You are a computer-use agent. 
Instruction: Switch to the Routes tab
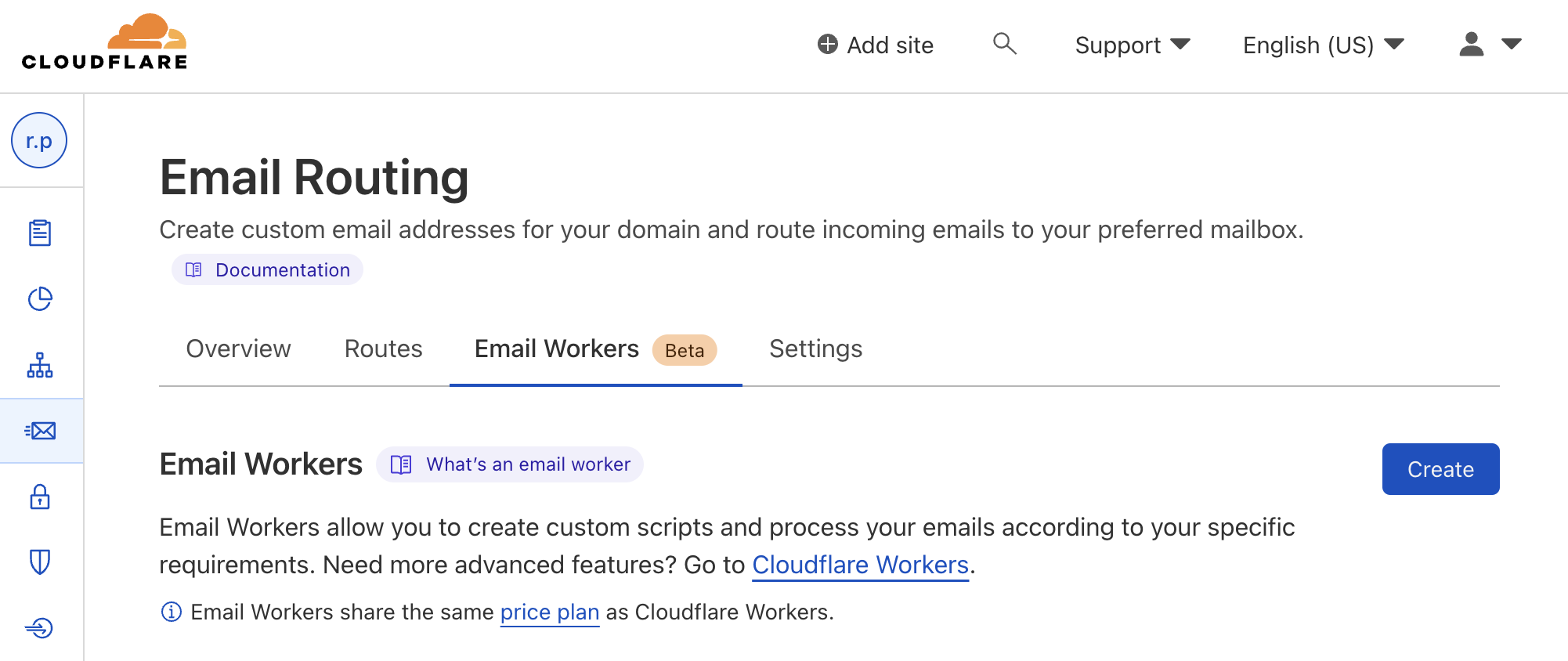click(383, 349)
